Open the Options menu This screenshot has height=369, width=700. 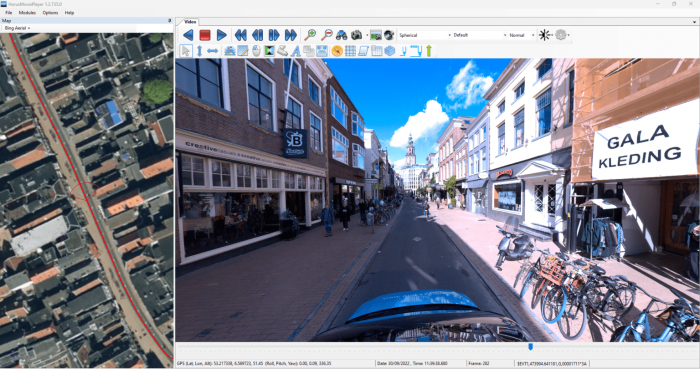click(50, 12)
